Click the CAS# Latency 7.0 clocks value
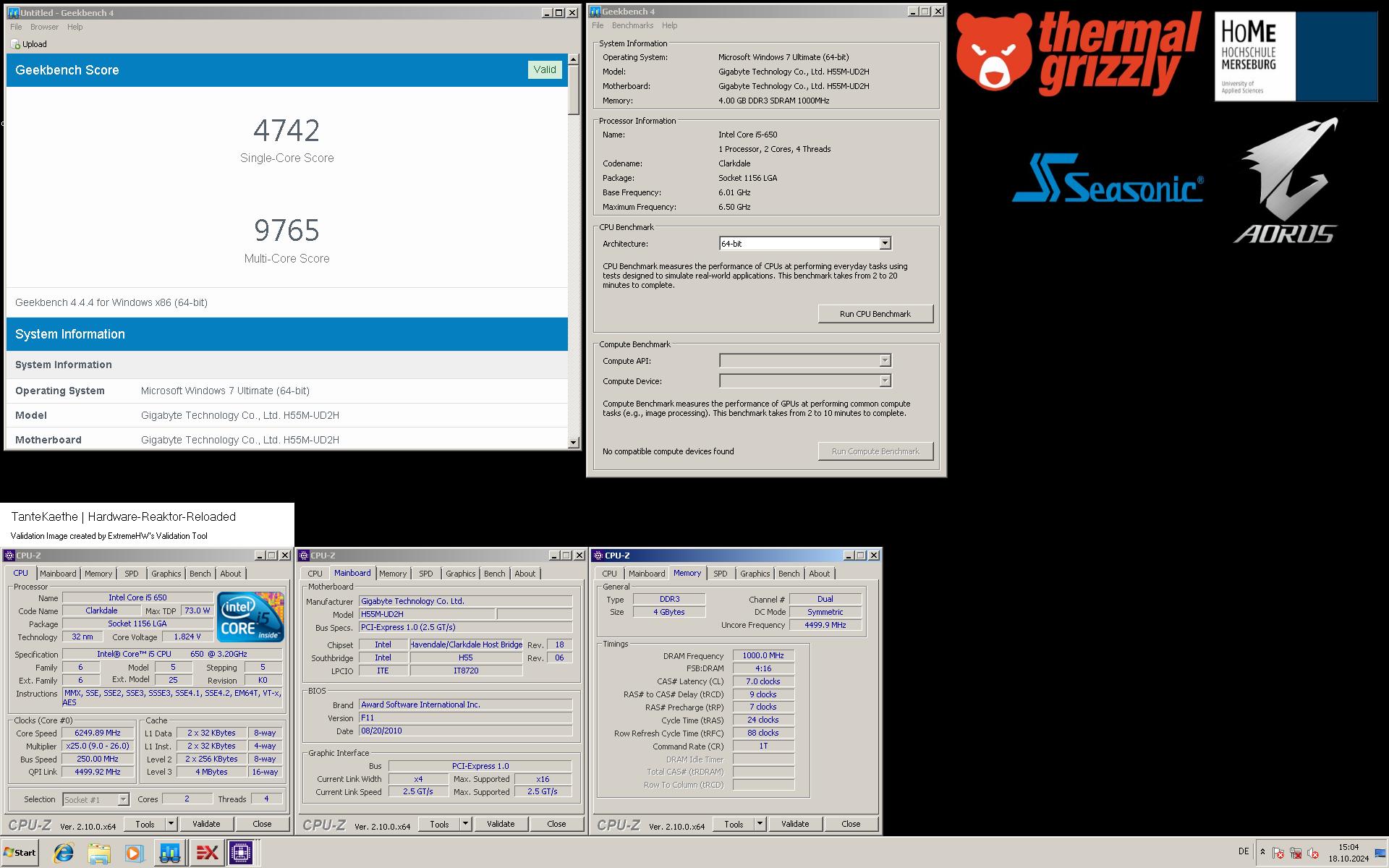1389x868 pixels. click(x=763, y=681)
